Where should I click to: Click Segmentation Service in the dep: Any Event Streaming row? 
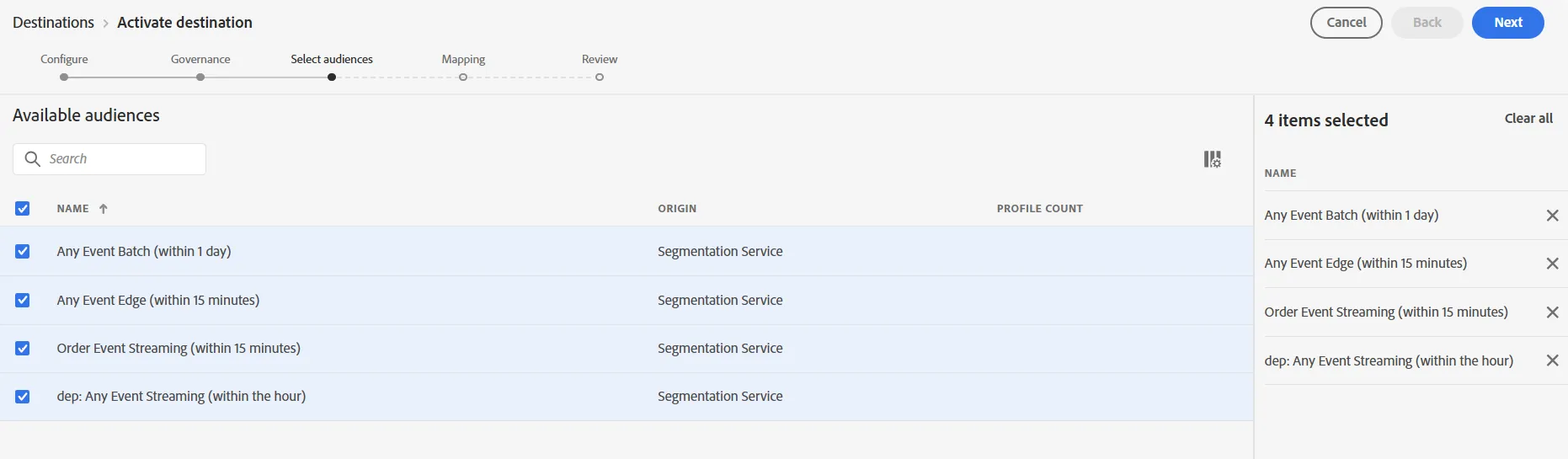pyautogui.click(x=720, y=396)
